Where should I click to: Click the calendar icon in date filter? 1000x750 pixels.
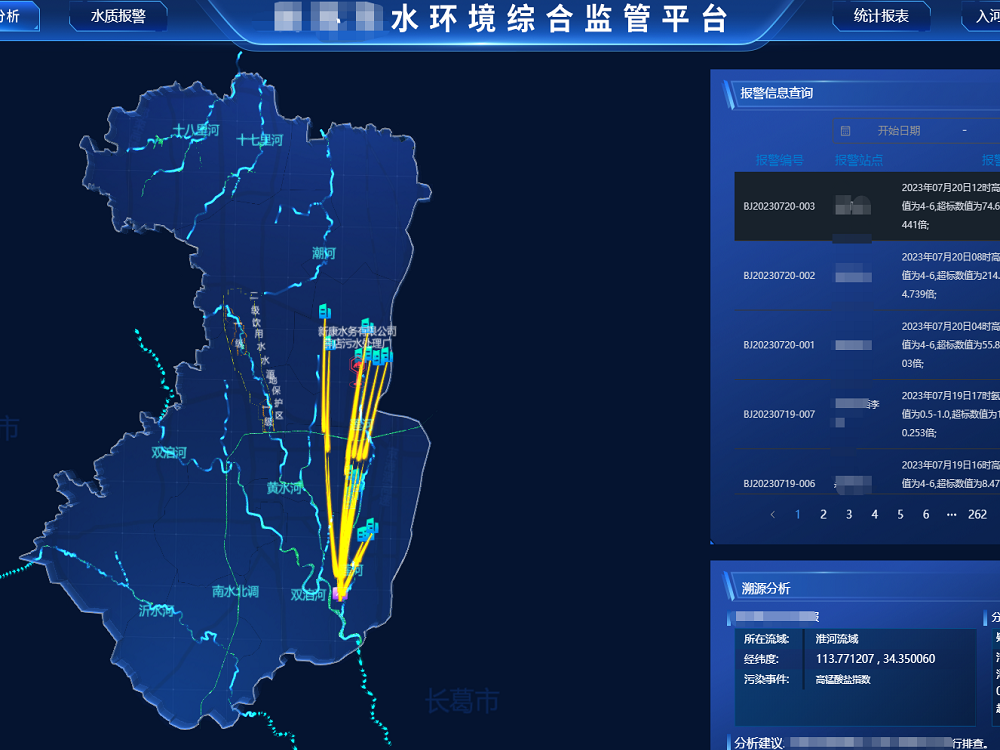[845, 131]
